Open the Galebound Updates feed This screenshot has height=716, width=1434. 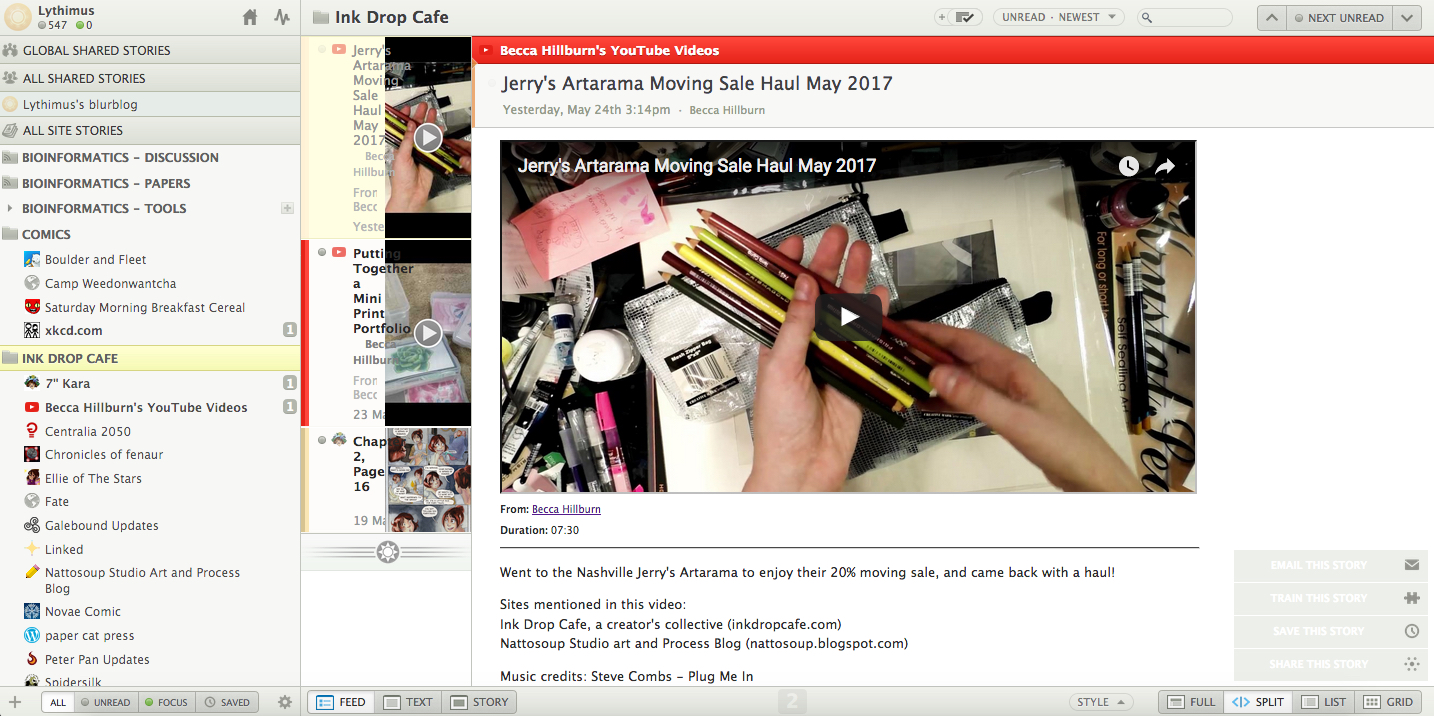point(101,525)
